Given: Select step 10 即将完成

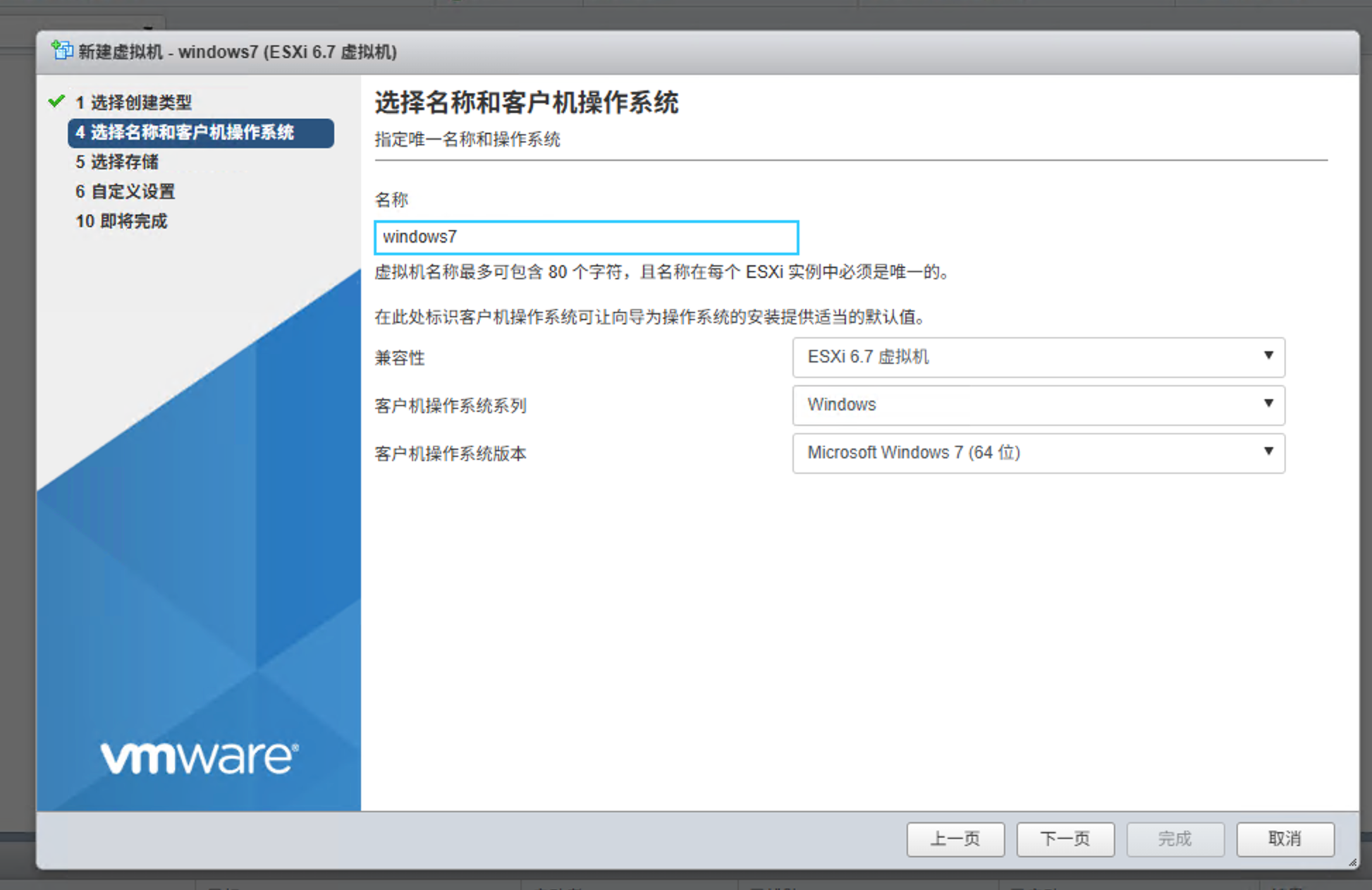Looking at the screenshot, I should coord(121,221).
